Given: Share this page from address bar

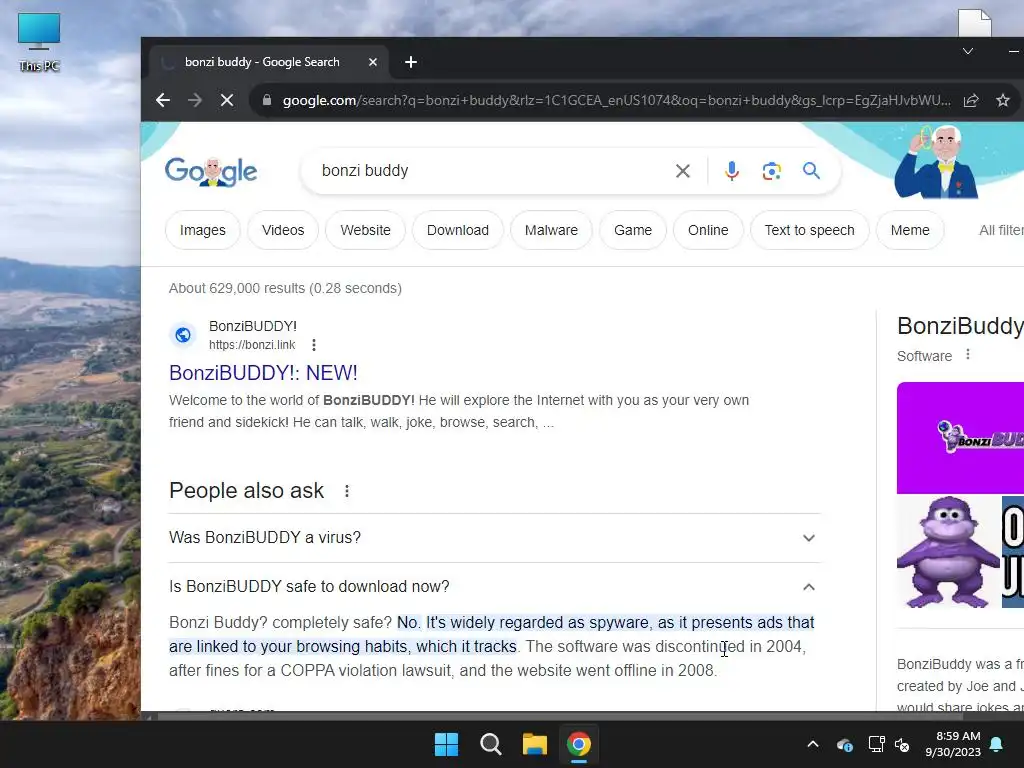Looking at the screenshot, I should click(x=970, y=100).
